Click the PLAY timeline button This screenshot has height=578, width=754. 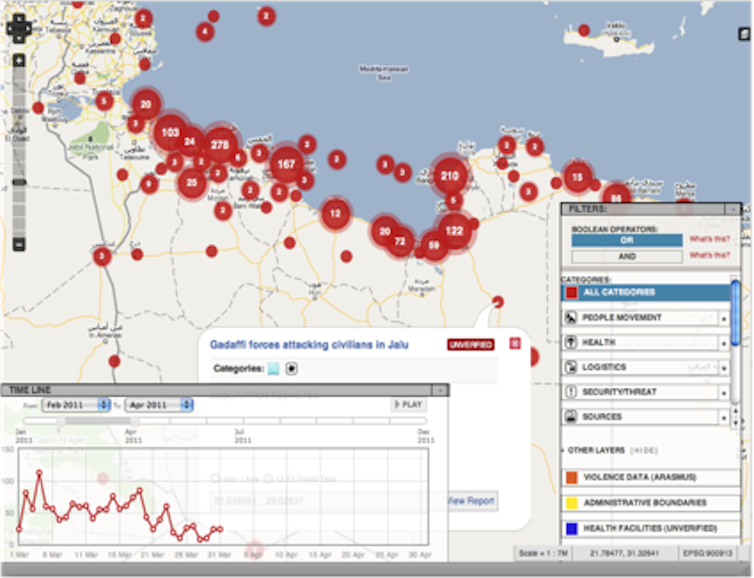[x=408, y=404]
